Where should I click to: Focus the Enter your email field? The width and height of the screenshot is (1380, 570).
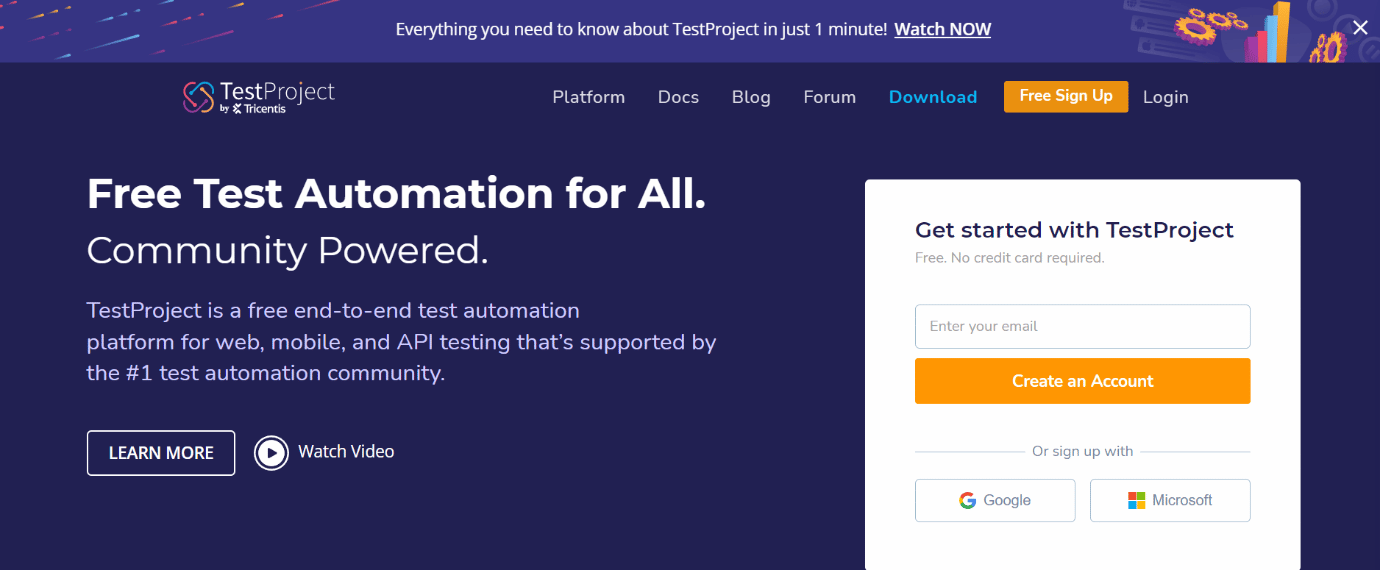pyautogui.click(x=1082, y=326)
